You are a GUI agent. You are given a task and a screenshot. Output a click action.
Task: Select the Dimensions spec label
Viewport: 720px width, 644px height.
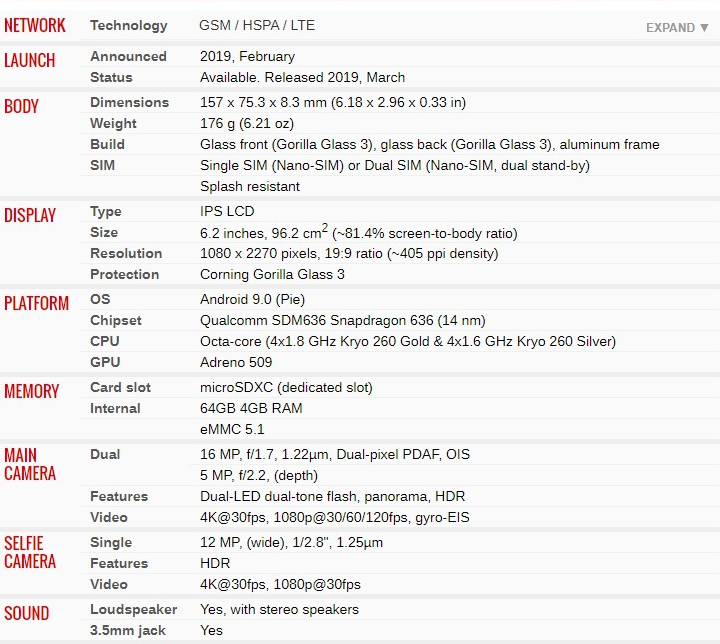(129, 102)
